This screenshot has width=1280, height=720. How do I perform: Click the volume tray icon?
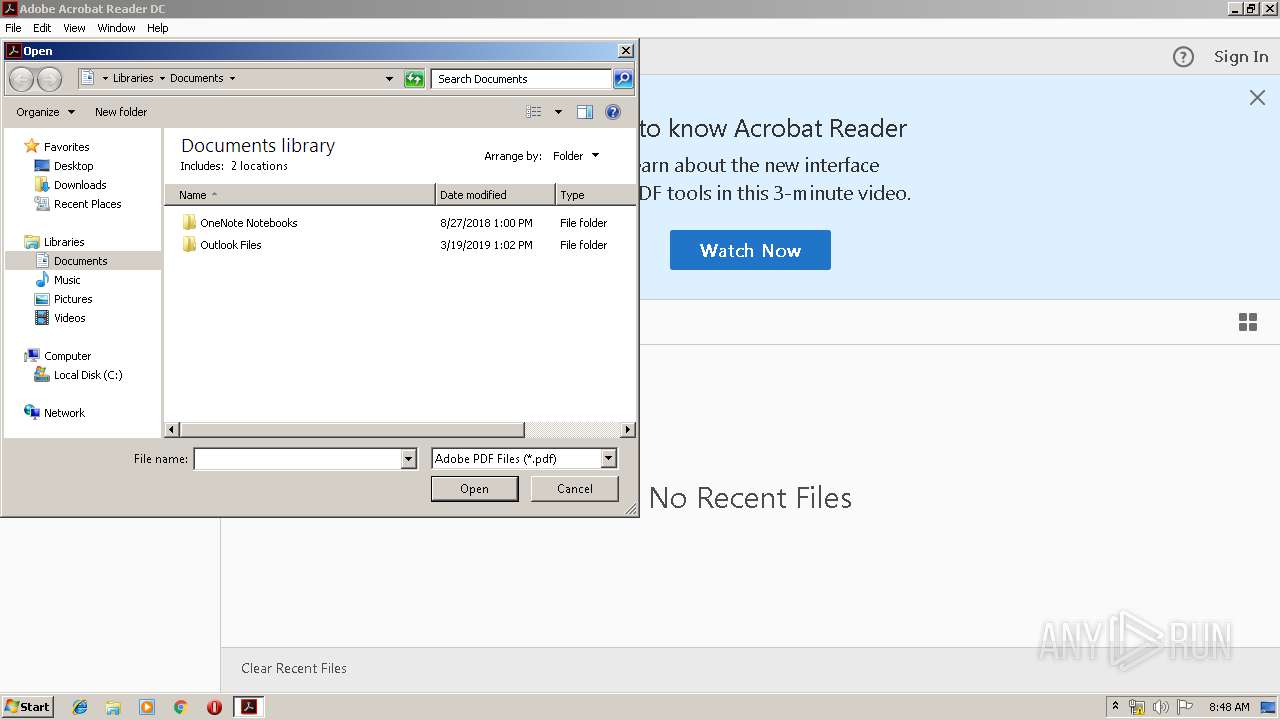[x=1161, y=707]
